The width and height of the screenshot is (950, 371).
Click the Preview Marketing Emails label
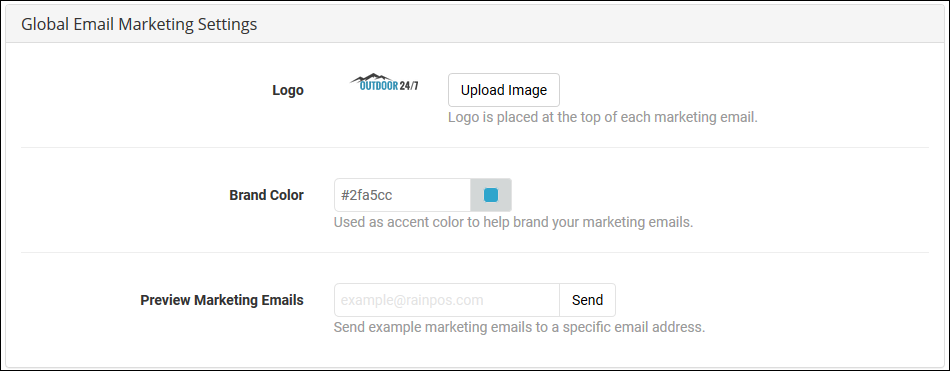tap(222, 300)
